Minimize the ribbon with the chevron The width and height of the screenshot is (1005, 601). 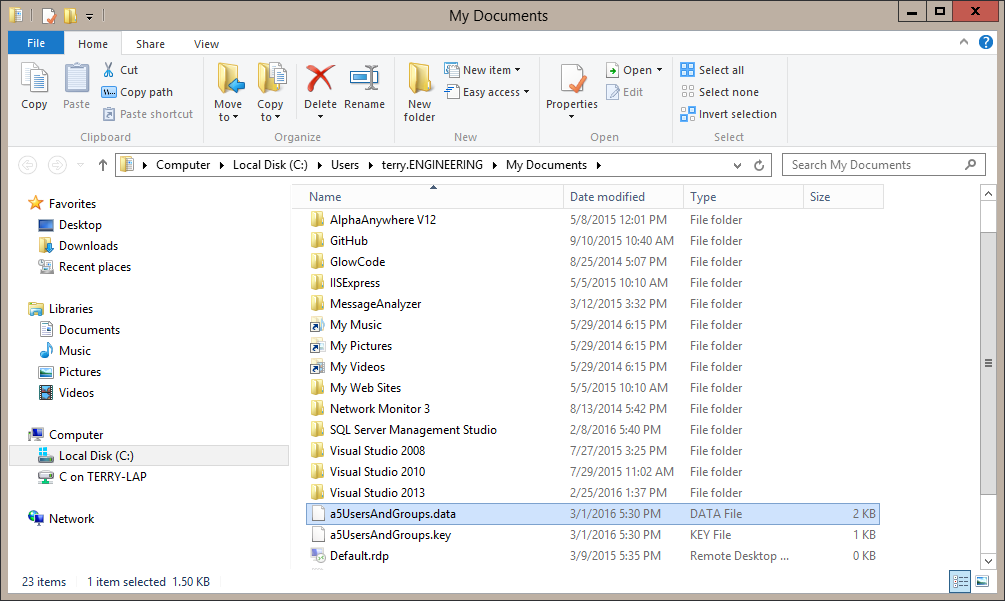coord(963,42)
